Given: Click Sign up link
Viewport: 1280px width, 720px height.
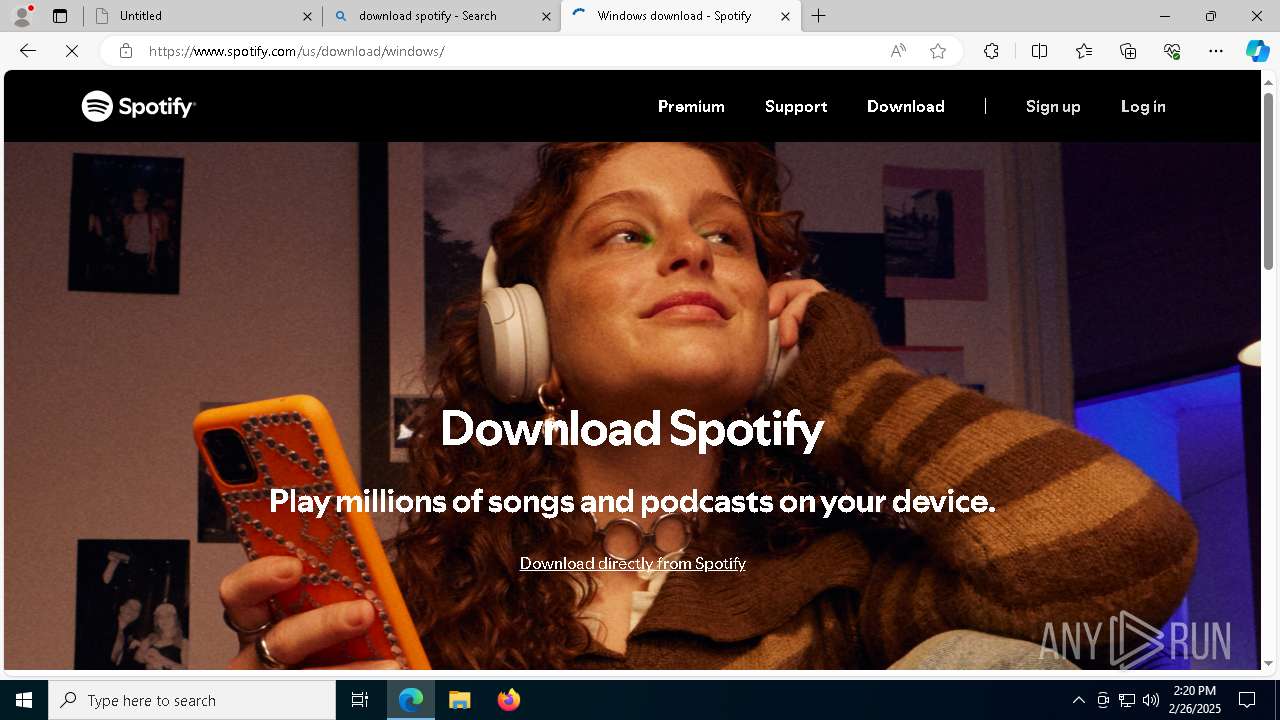Looking at the screenshot, I should click(1053, 106).
